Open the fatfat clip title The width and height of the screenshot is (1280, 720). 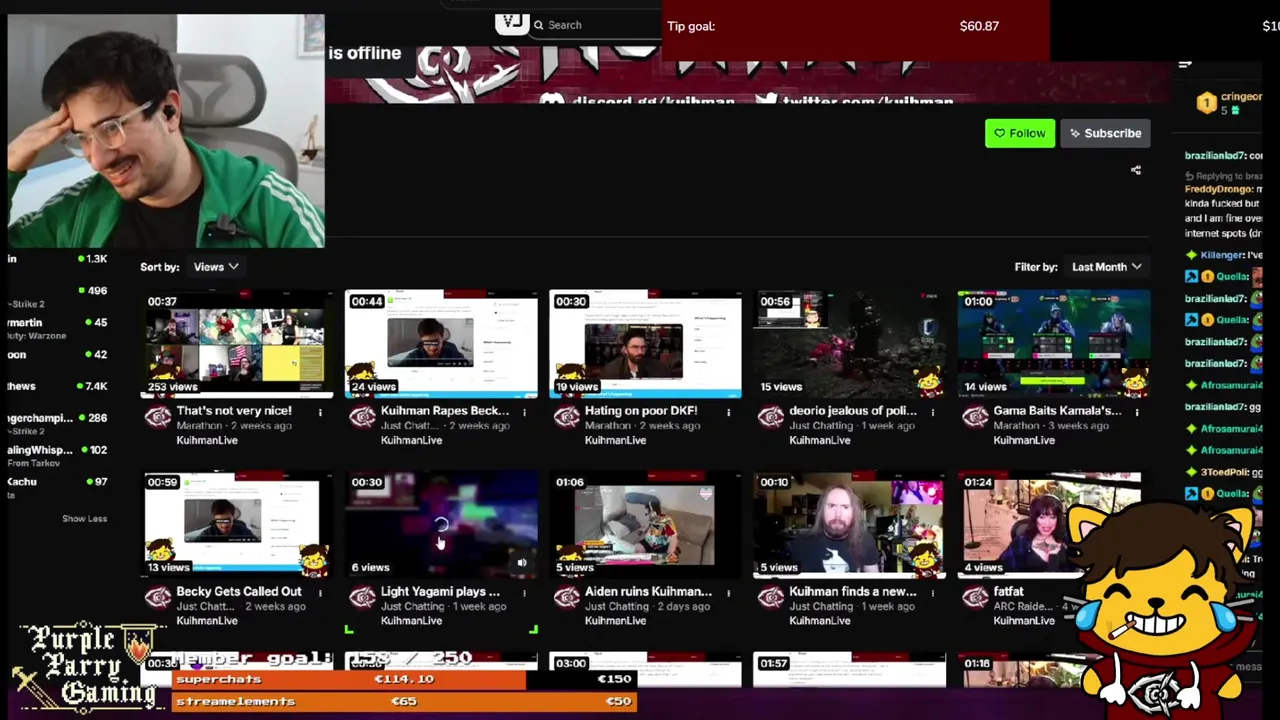click(1008, 592)
